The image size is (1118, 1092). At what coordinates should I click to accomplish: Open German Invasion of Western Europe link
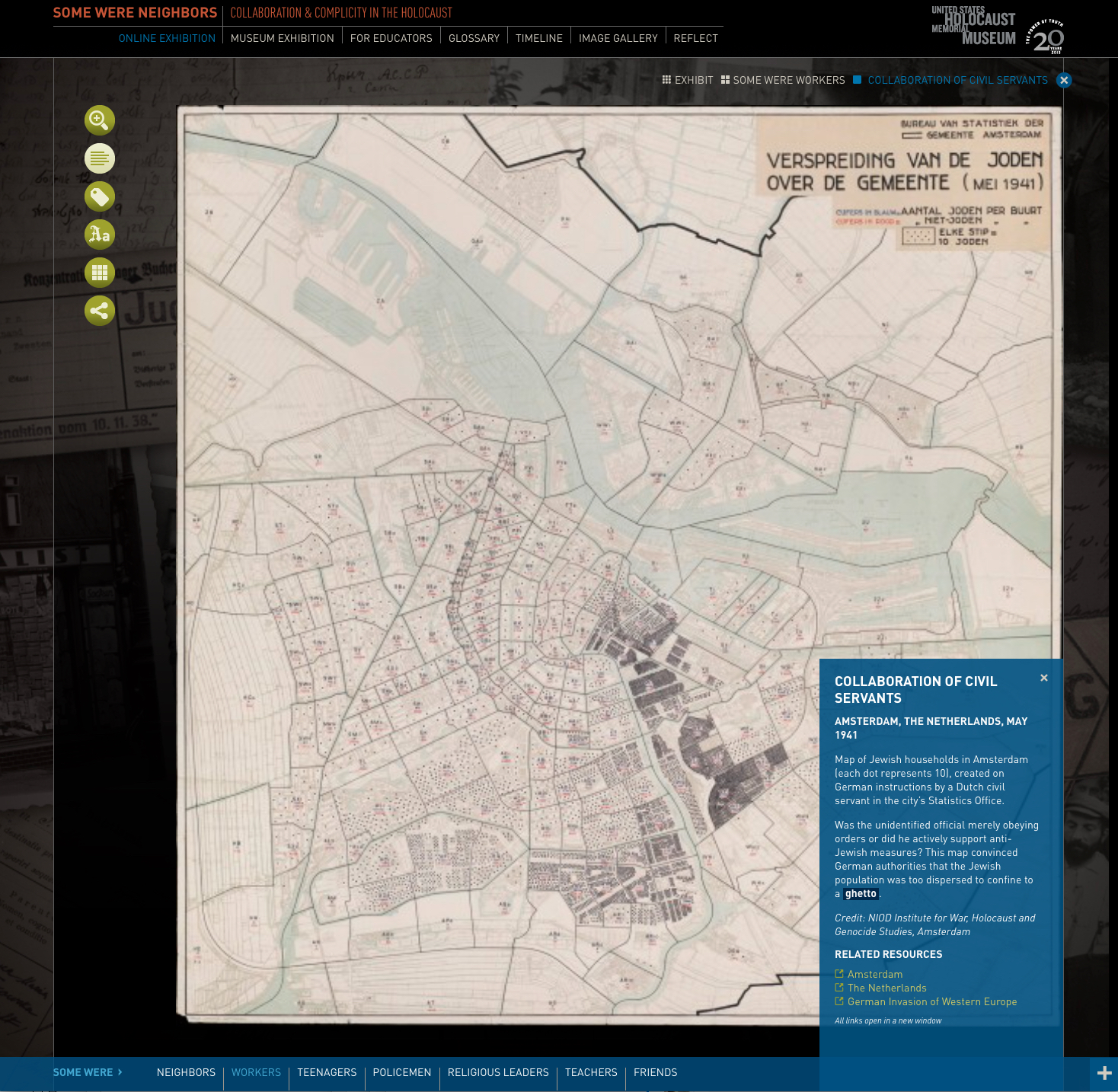click(931, 1001)
